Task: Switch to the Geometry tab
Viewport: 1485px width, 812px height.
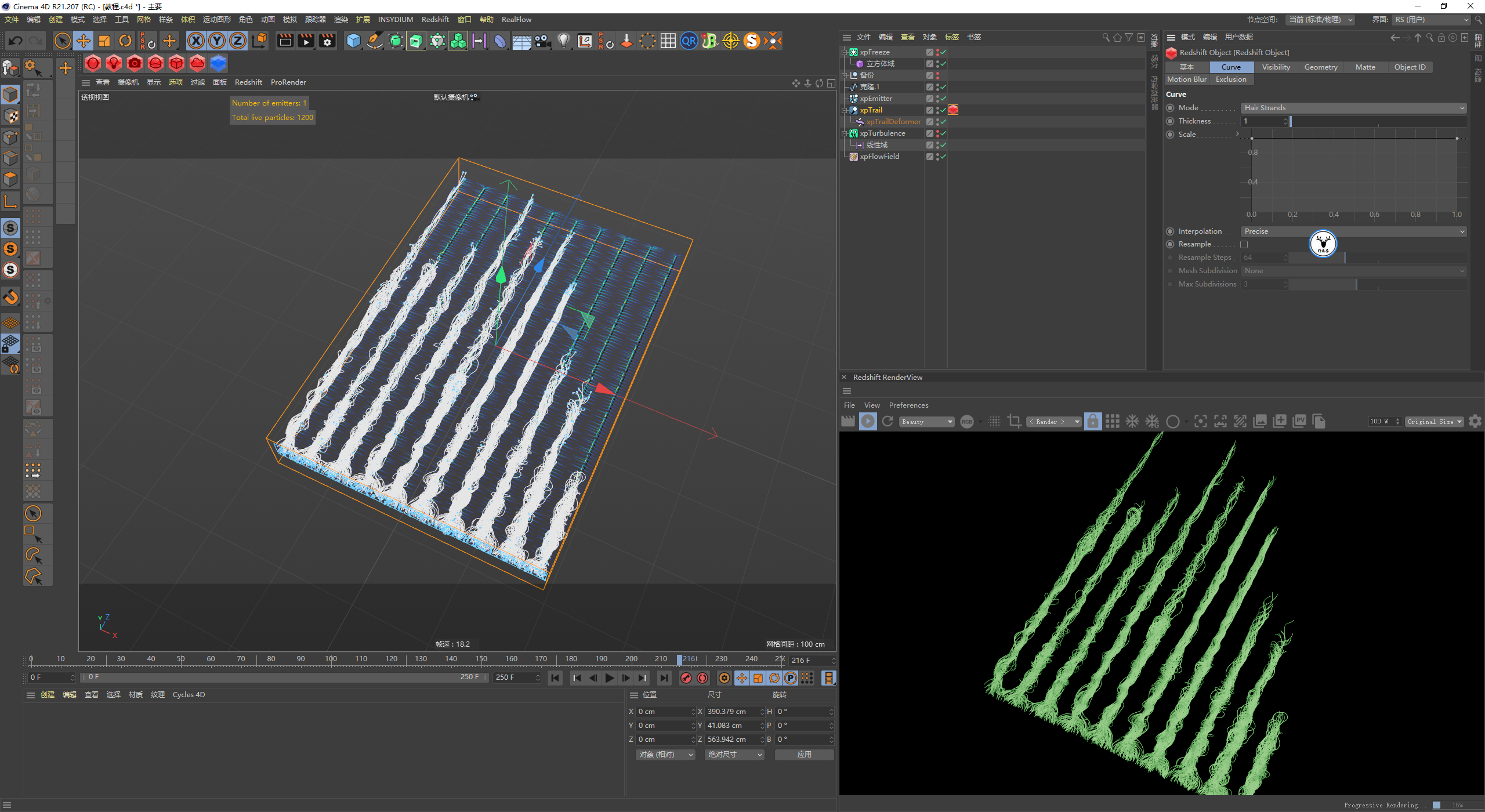Action: tap(1320, 67)
